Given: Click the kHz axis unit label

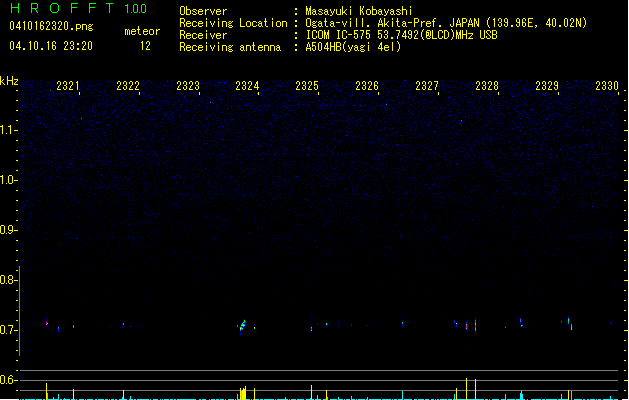Looking at the screenshot, I should click(9, 81).
